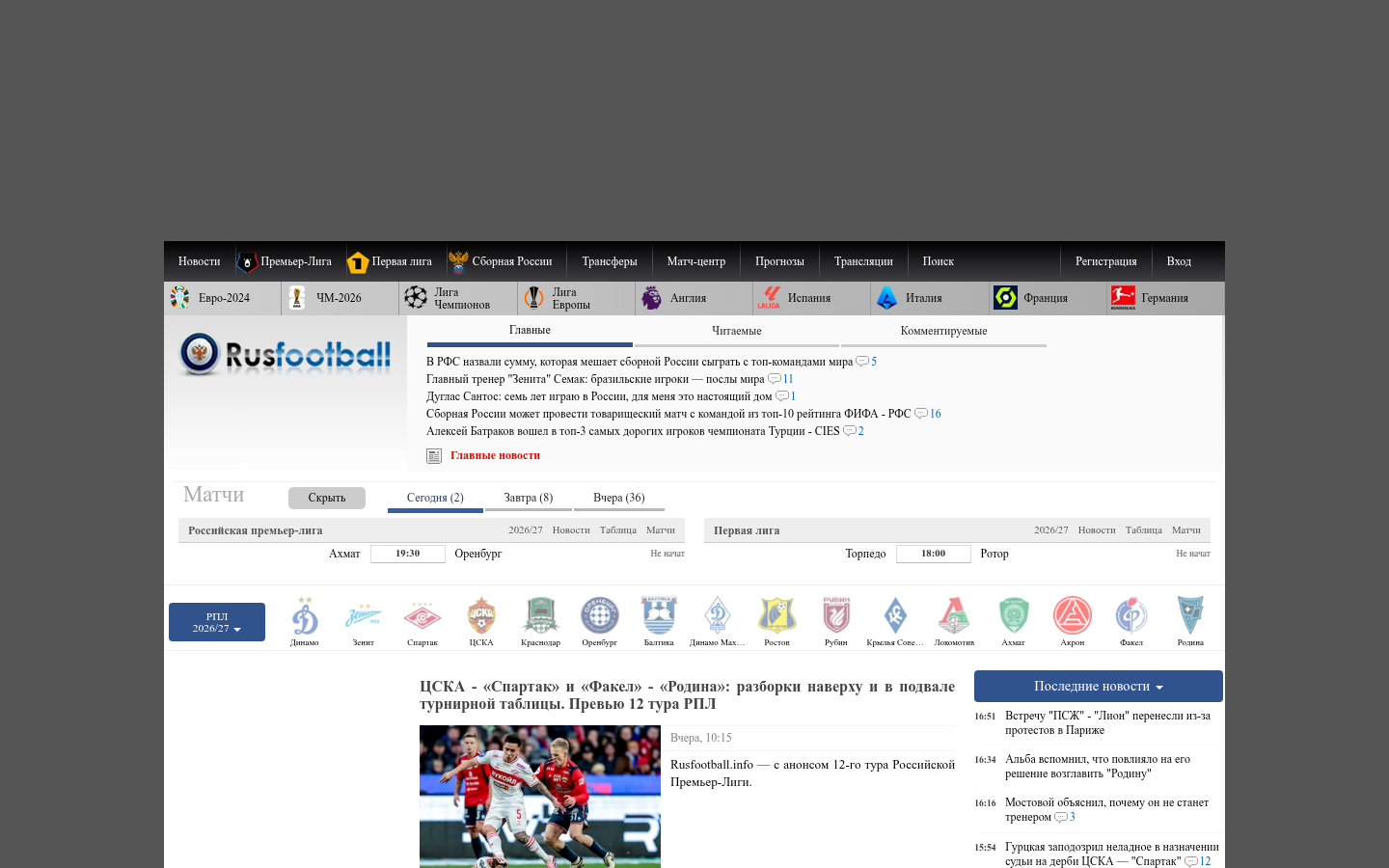This screenshot has width=1389, height=868.
Task: Open the Крылья Советов club logo
Action: [895, 615]
